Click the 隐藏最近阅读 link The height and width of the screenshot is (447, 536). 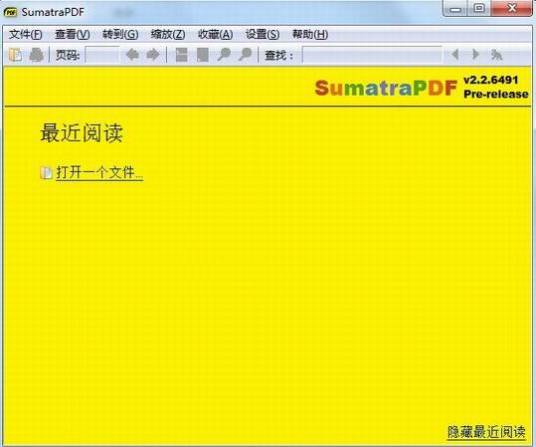pyautogui.click(x=486, y=432)
